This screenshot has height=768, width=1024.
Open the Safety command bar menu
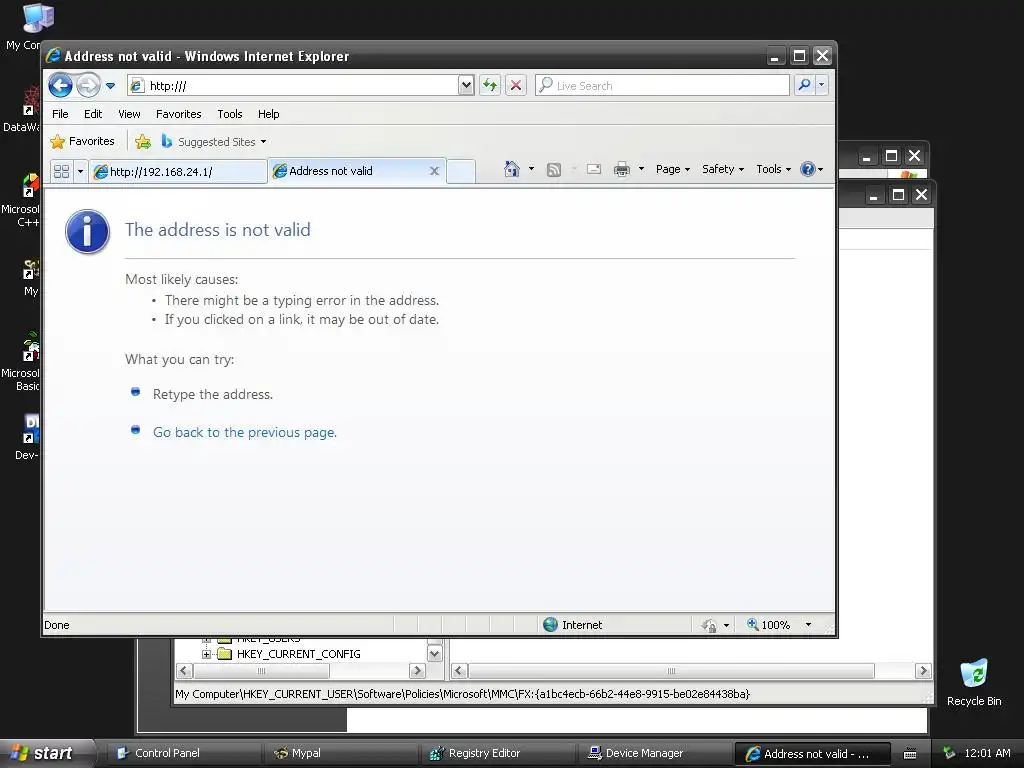click(723, 169)
